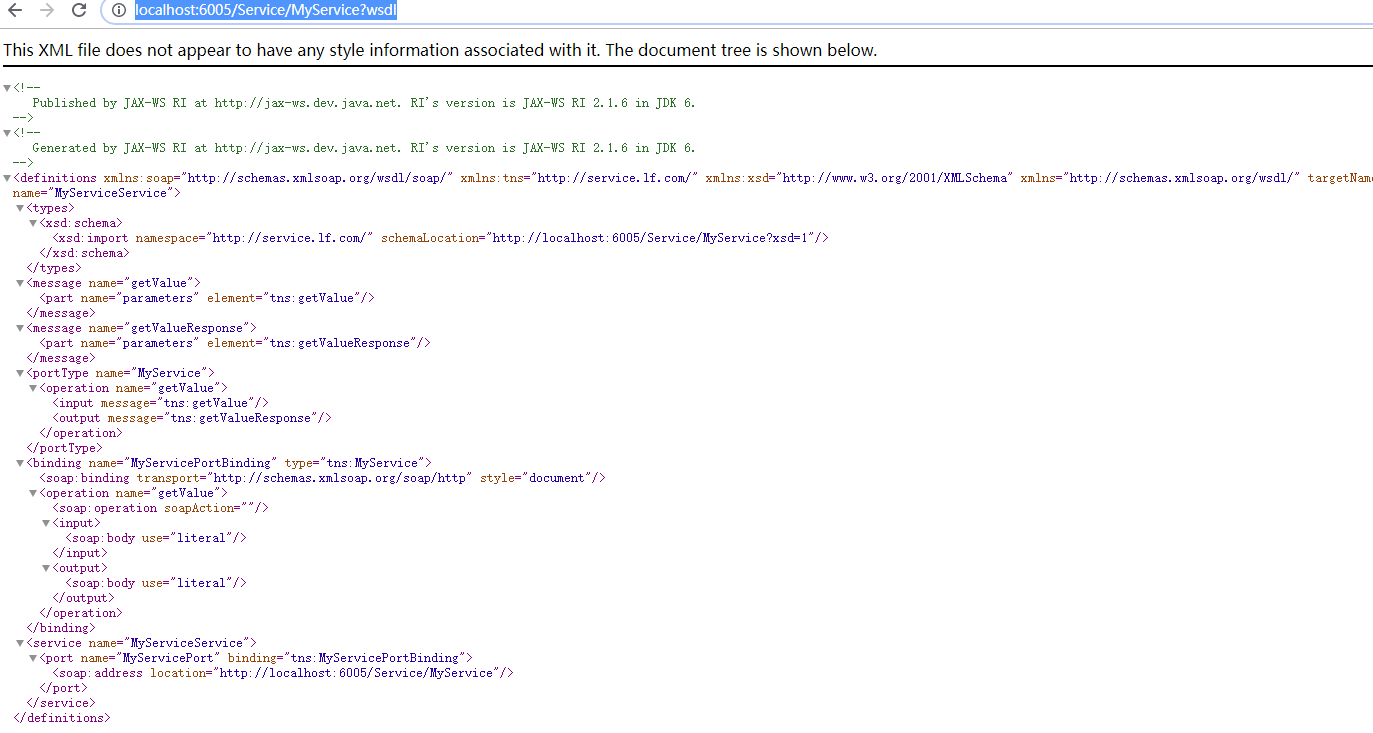1373x733 pixels.
Task: Collapse the types element
Action: tap(20, 208)
